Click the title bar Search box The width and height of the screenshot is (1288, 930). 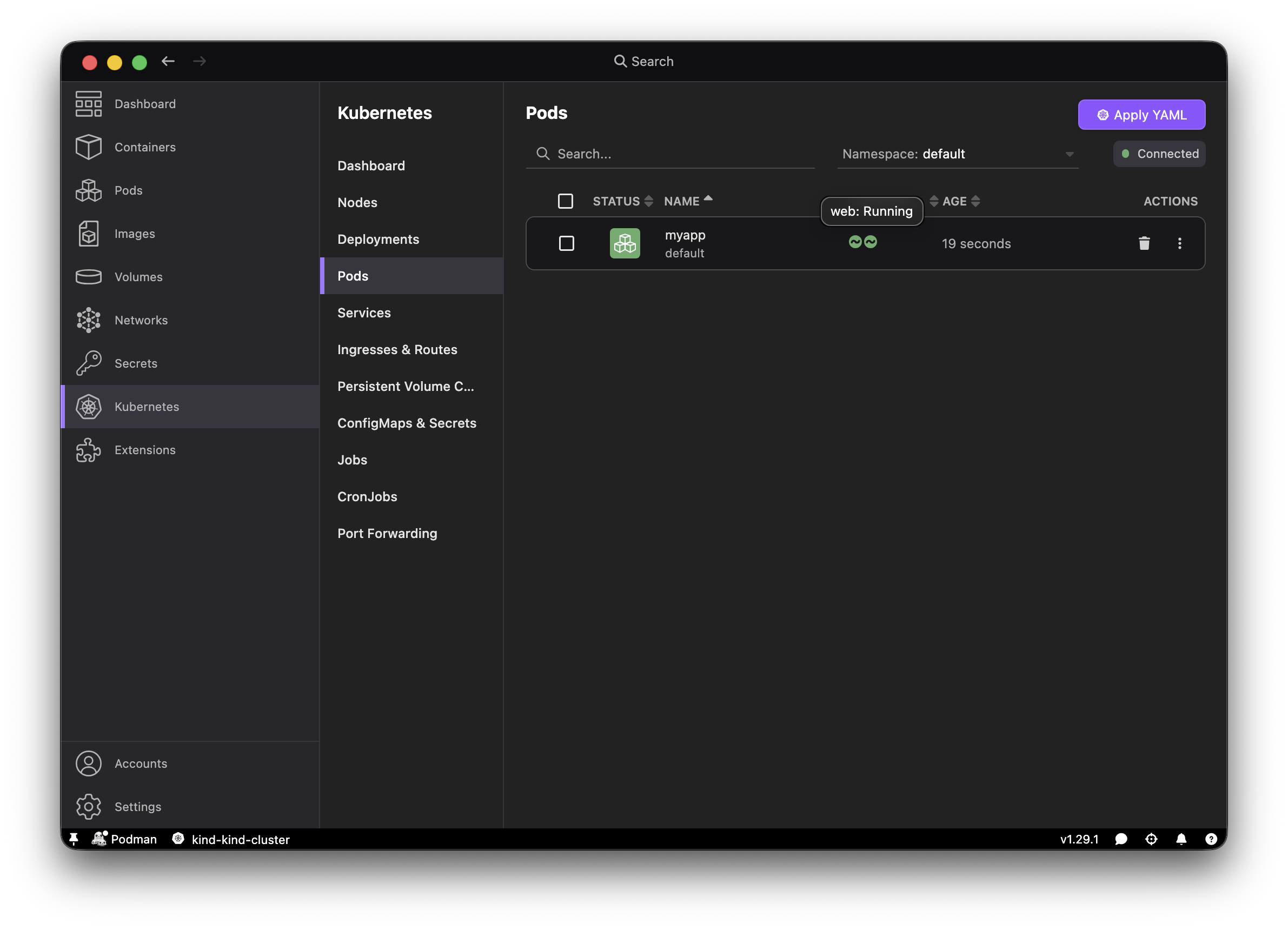pos(643,61)
